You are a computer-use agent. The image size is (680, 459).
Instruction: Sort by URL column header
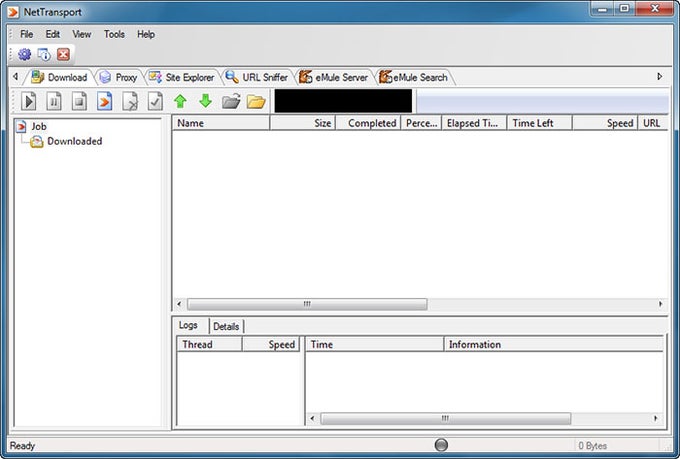(653, 123)
